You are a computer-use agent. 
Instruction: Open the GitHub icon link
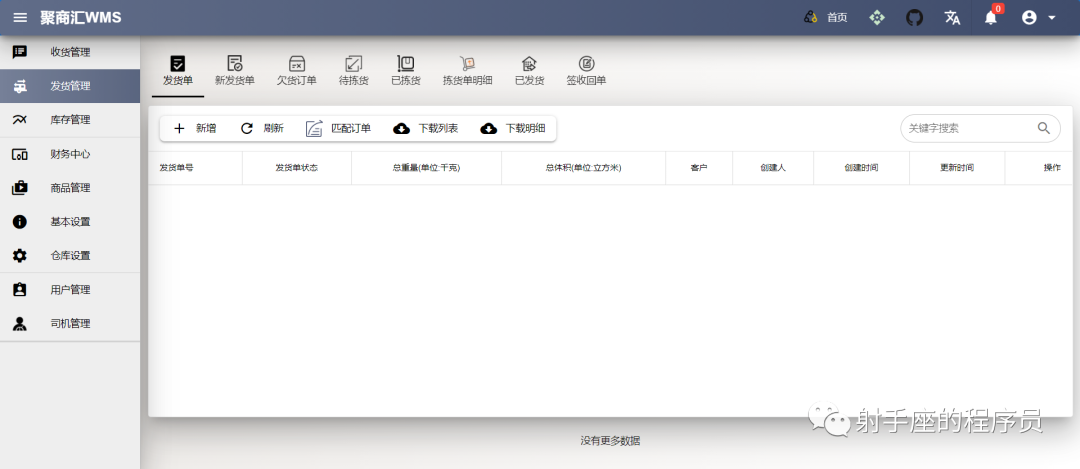point(914,18)
